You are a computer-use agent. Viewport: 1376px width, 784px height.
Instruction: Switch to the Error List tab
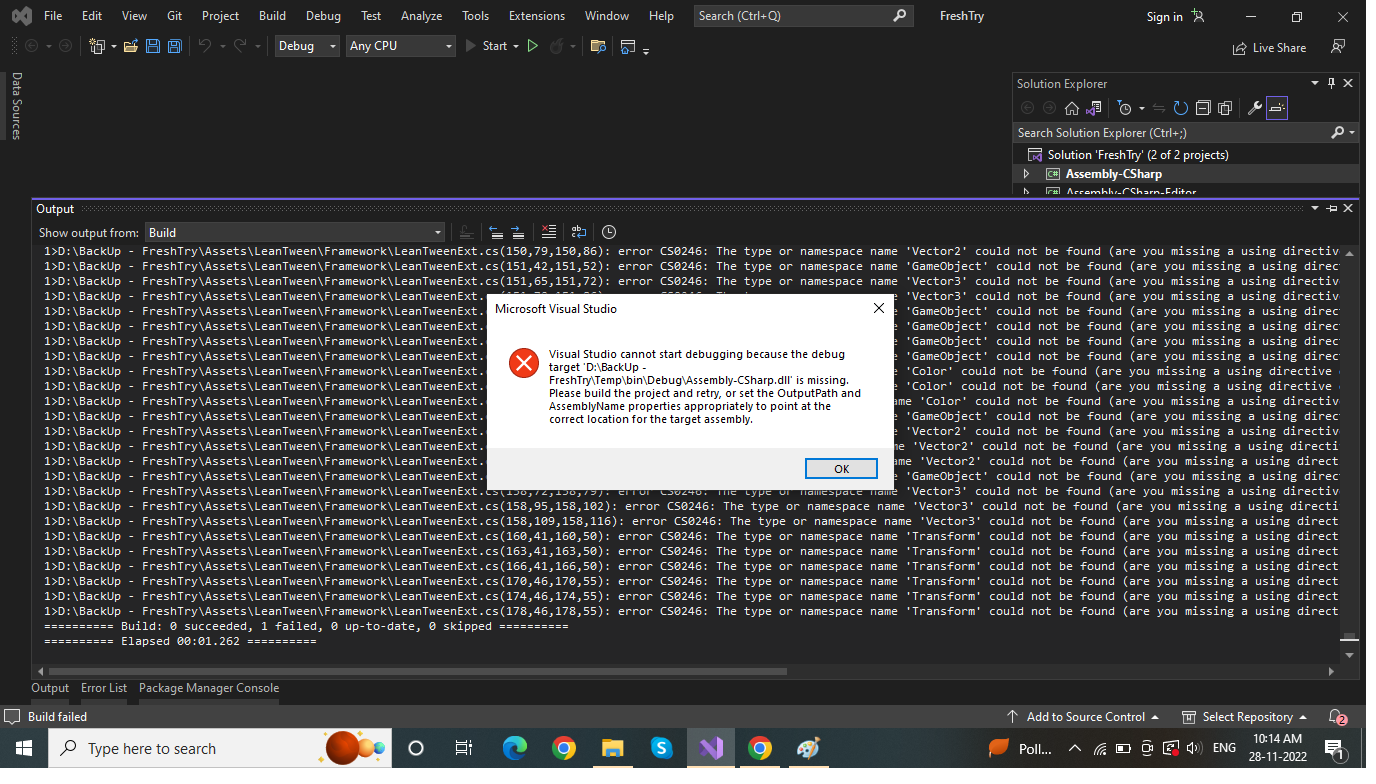click(104, 688)
